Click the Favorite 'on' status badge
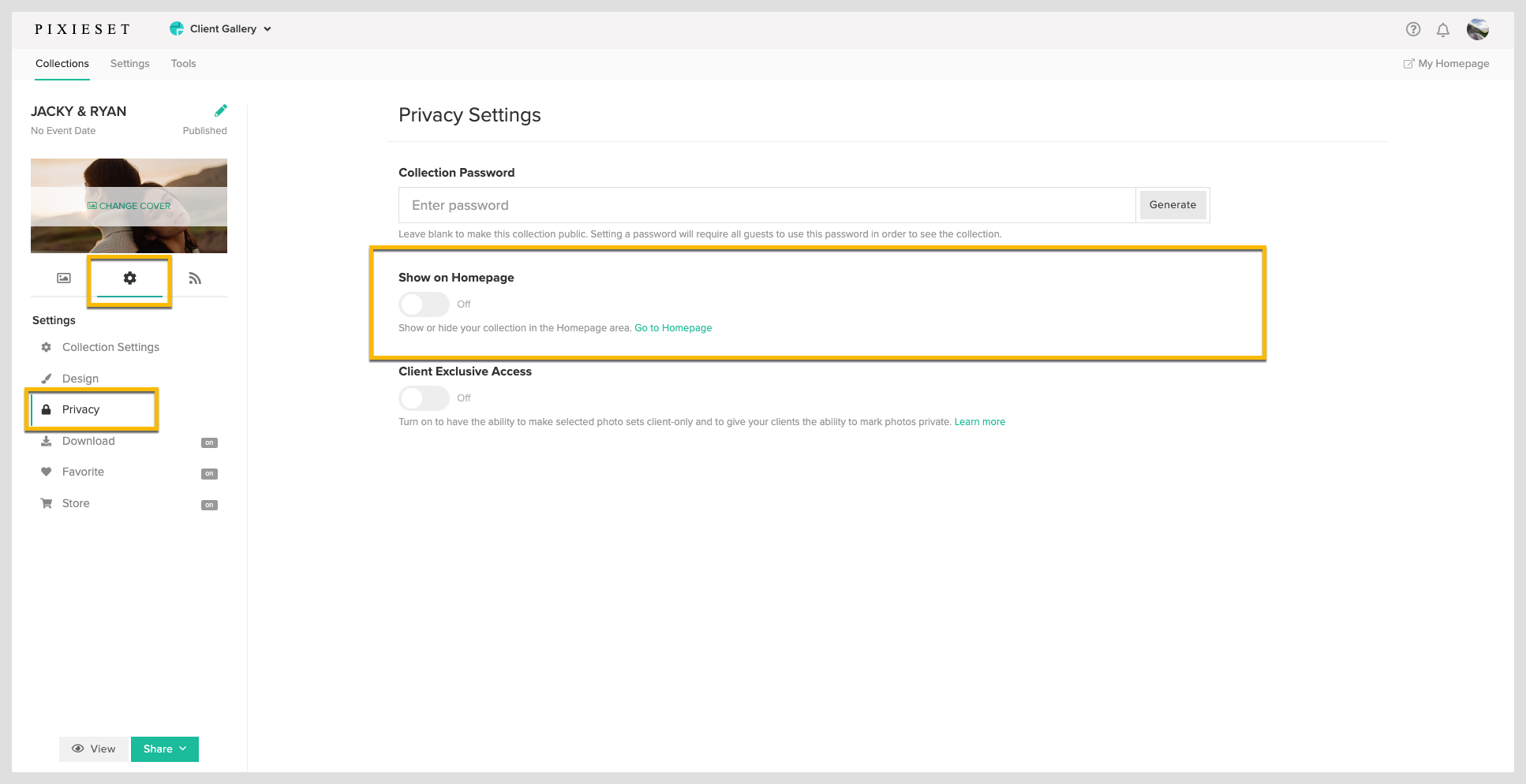The width and height of the screenshot is (1526, 784). [x=209, y=473]
